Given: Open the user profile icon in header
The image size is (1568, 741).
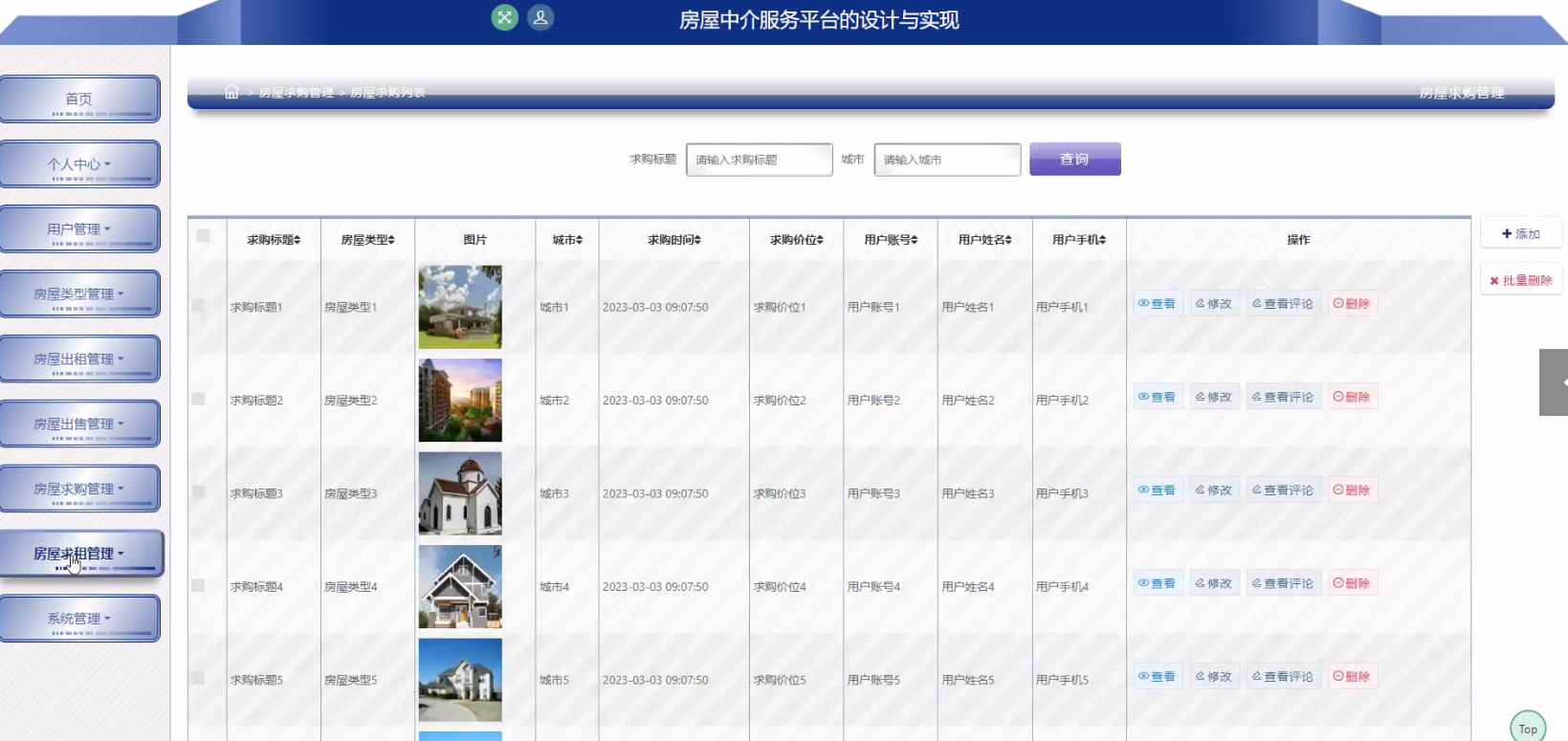Looking at the screenshot, I should pyautogui.click(x=541, y=17).
